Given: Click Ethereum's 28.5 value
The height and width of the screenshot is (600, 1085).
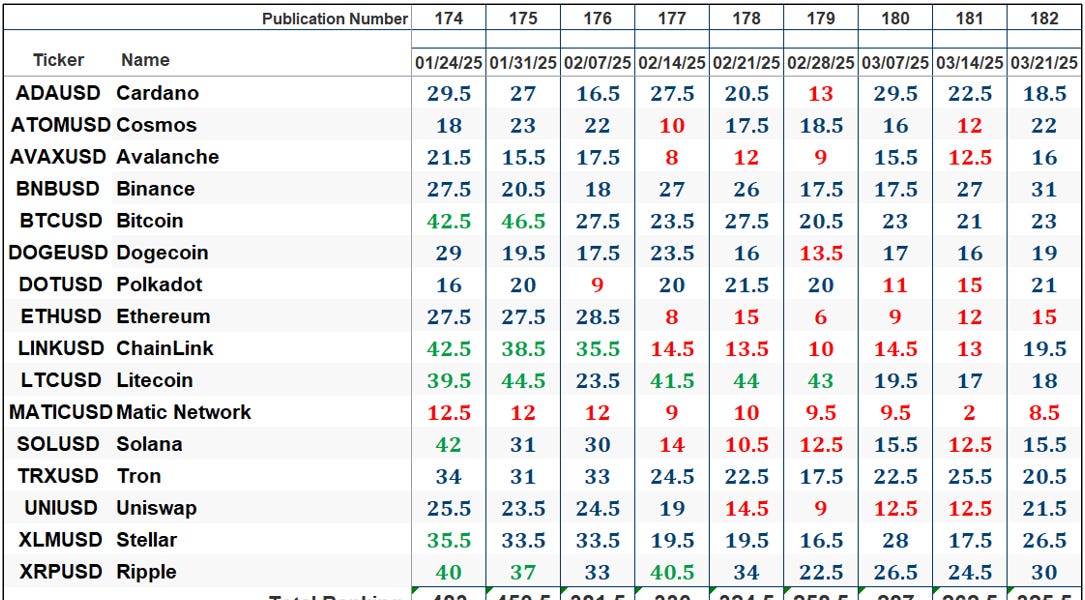Looking at the screenshot, I should 597,317.
